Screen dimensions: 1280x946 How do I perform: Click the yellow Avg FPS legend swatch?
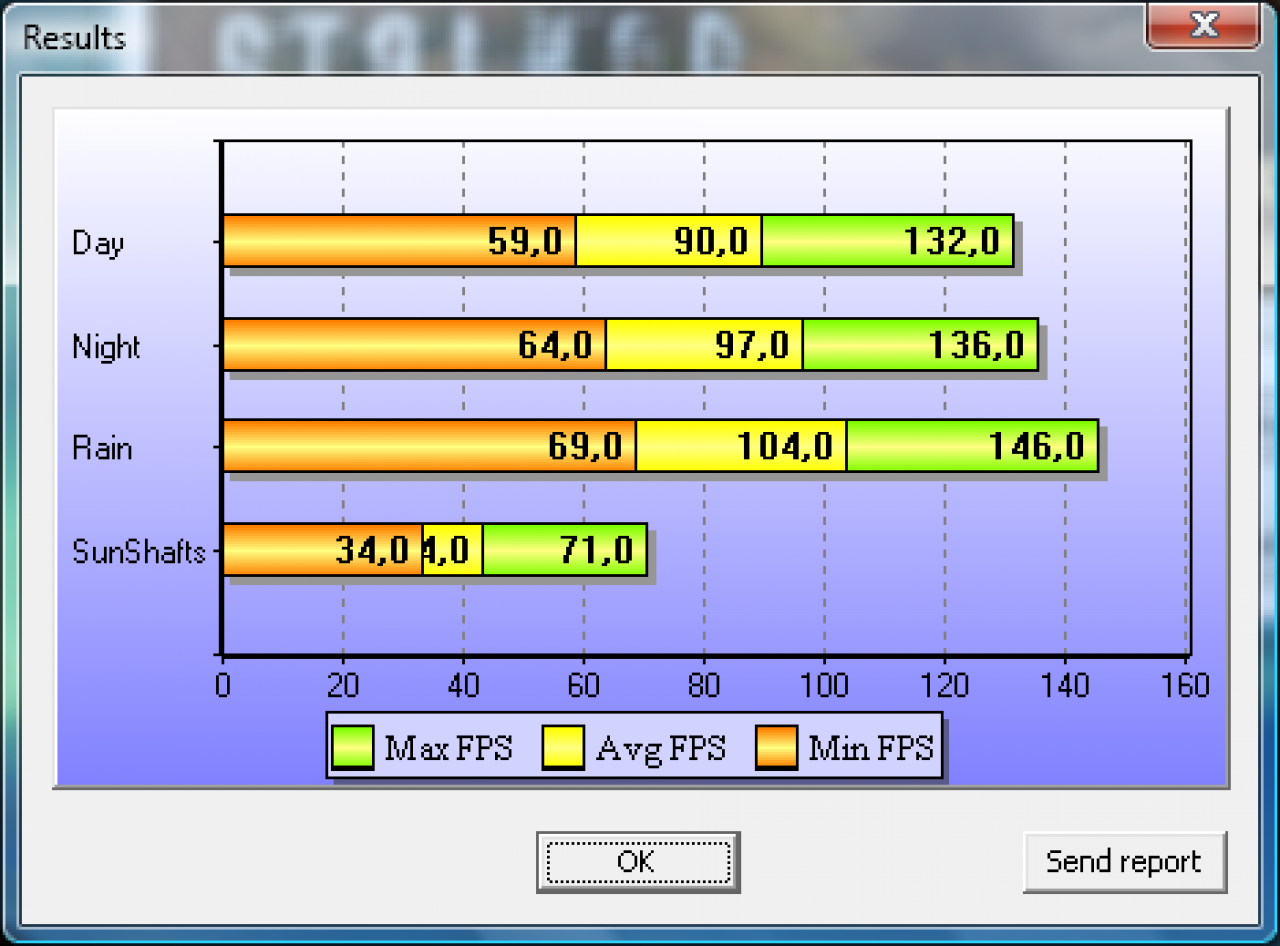[563, 747]
